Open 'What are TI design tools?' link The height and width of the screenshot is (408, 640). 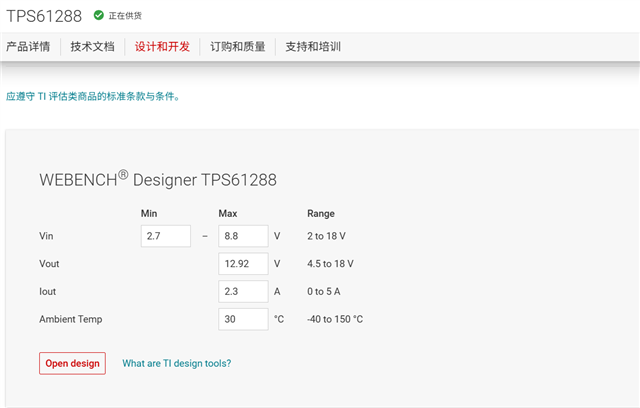pos(177,363)
